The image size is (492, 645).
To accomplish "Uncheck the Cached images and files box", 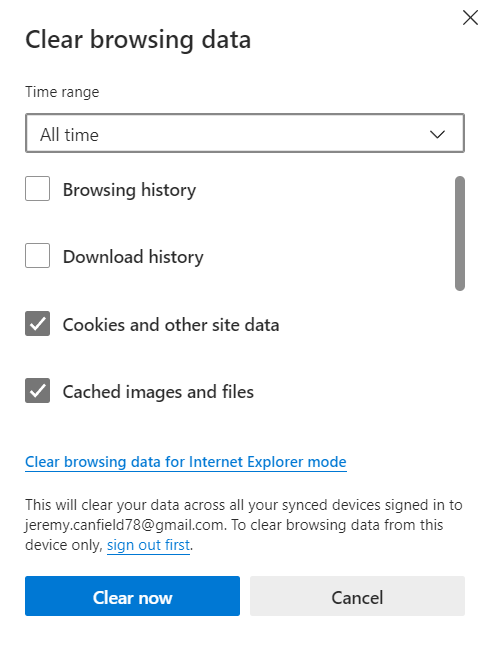I will pos(37,390).
